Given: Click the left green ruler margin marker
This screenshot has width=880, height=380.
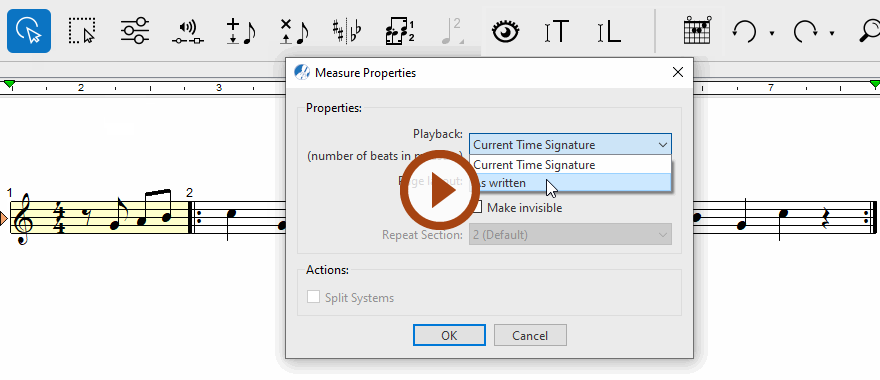Looking at the screenshot, I should 9,84.
